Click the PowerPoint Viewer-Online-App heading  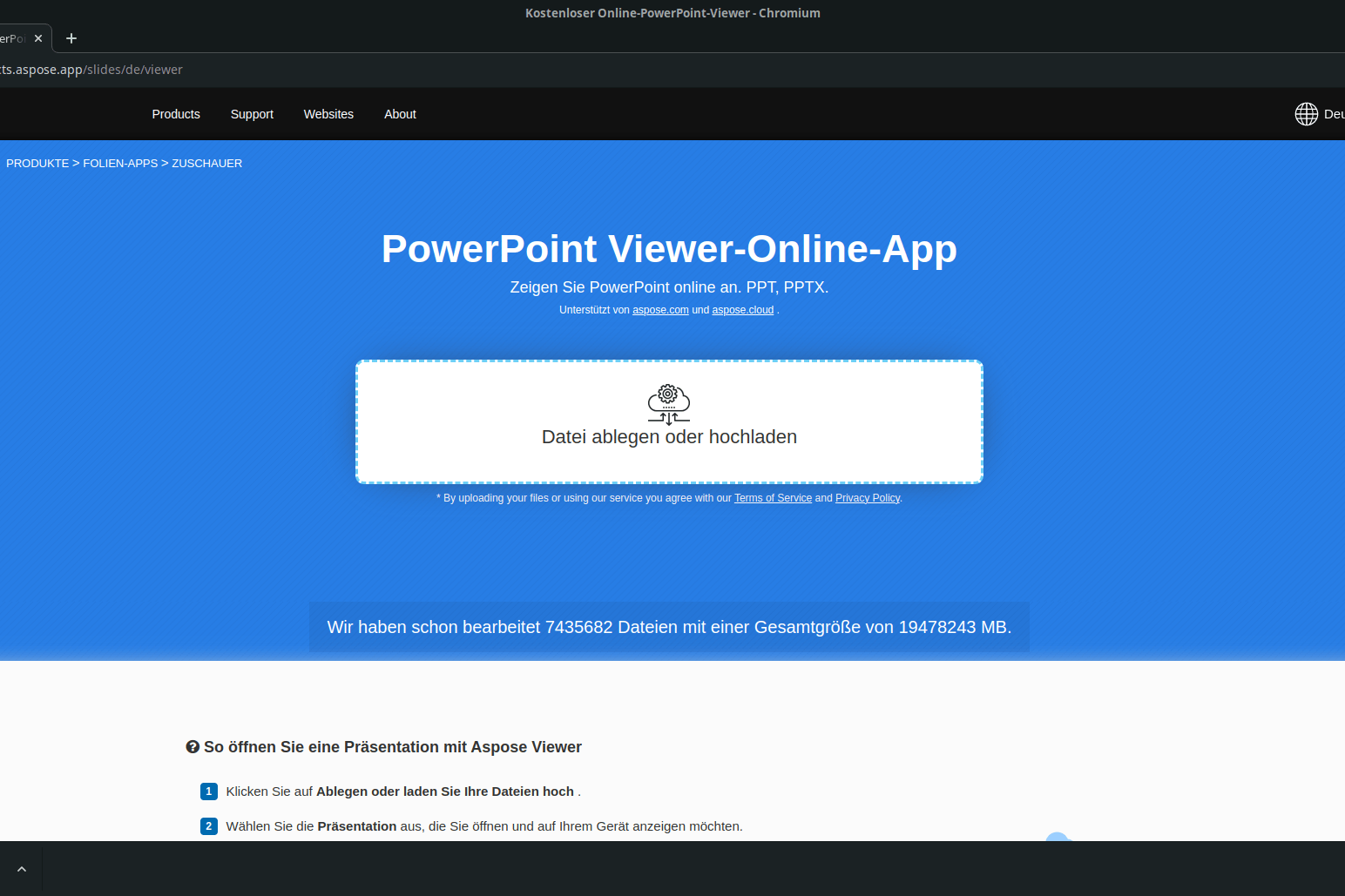click(x=669, y=249)
